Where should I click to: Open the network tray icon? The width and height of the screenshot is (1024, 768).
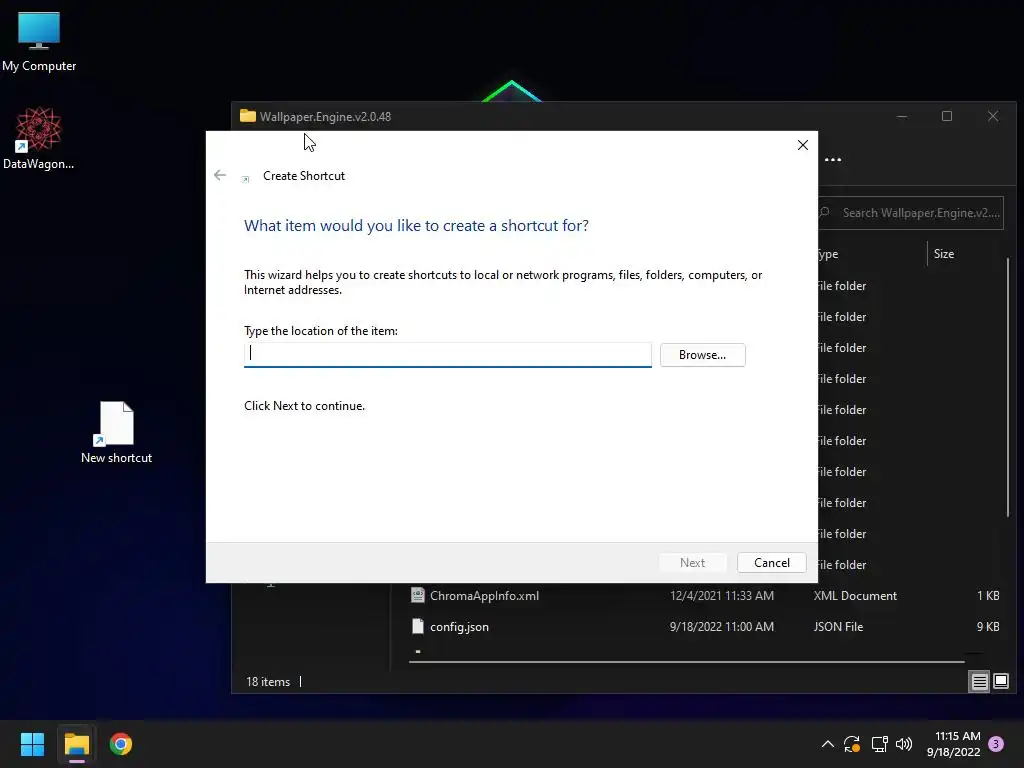(x=879, y=744)
